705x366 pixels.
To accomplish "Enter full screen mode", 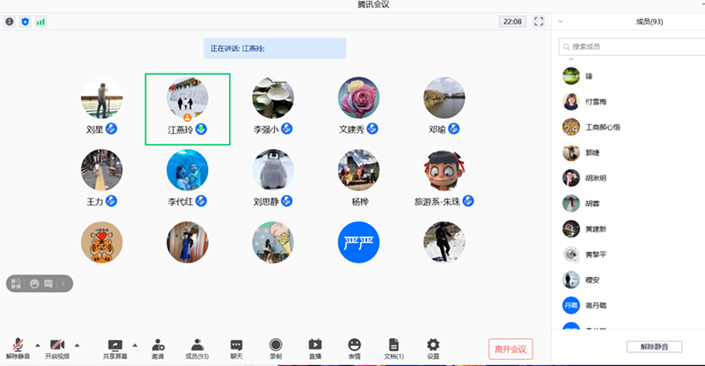I will [539, 22].
